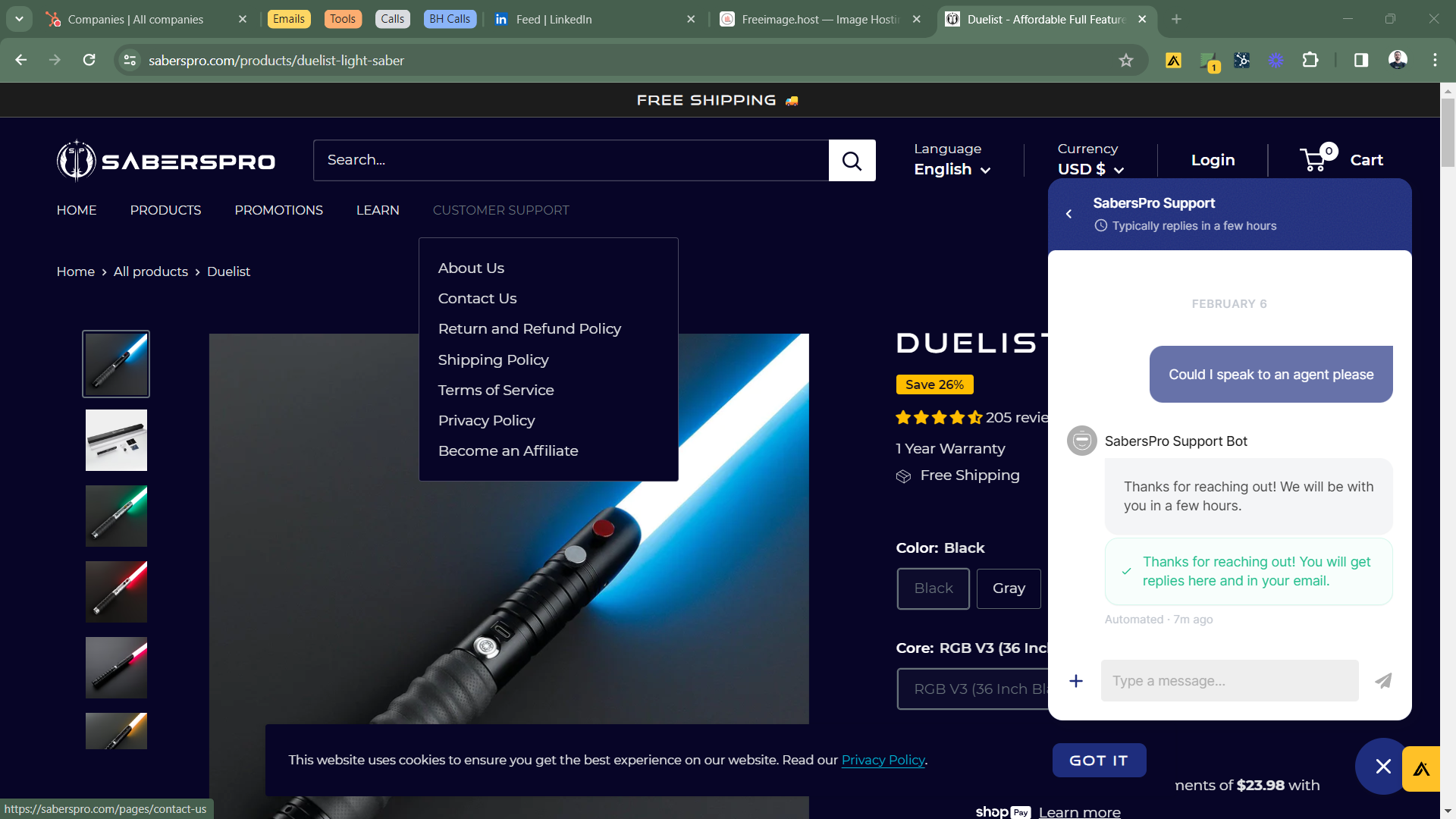Open Privacy Policy from dropdown

[x=486, y=421]
